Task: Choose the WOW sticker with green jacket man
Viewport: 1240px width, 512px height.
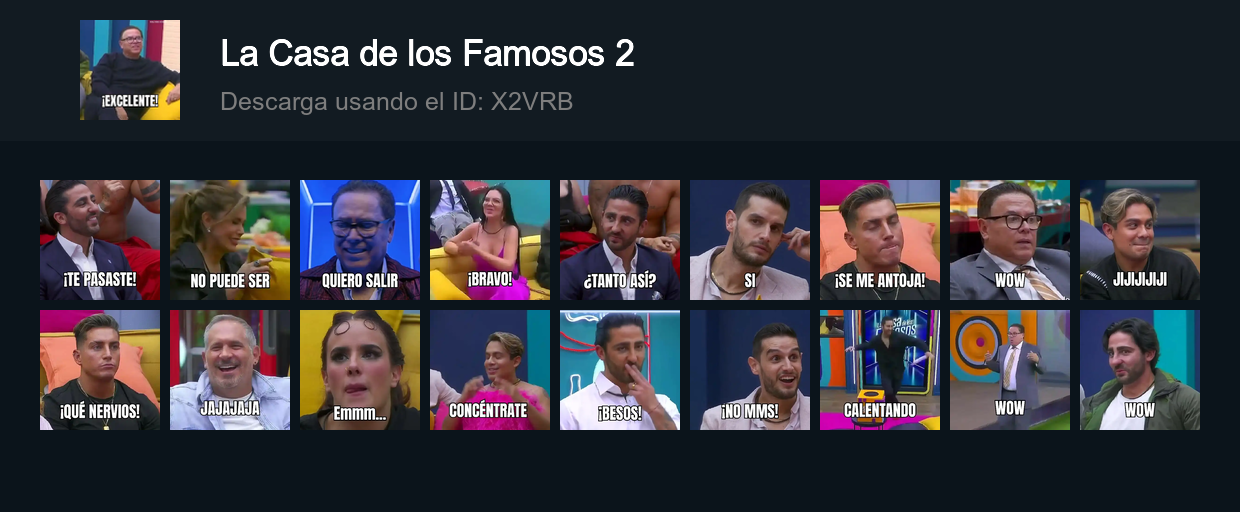Action: tap(1140, 370)
